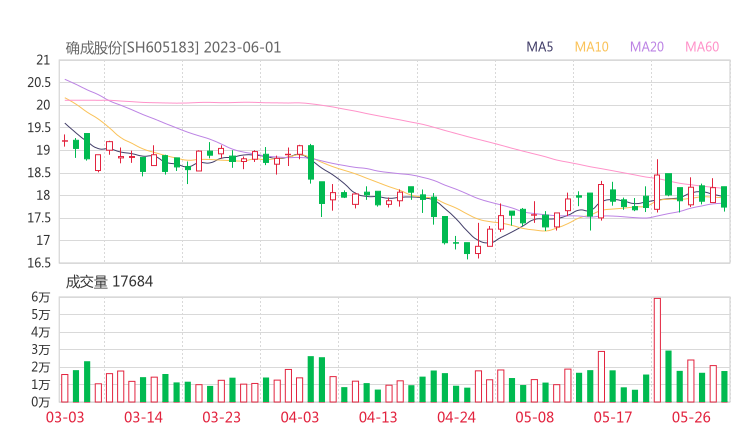Click the large green candlestick after 04-03
The width and height of the screenshot is (740, 440).
[x=311, y=162]
